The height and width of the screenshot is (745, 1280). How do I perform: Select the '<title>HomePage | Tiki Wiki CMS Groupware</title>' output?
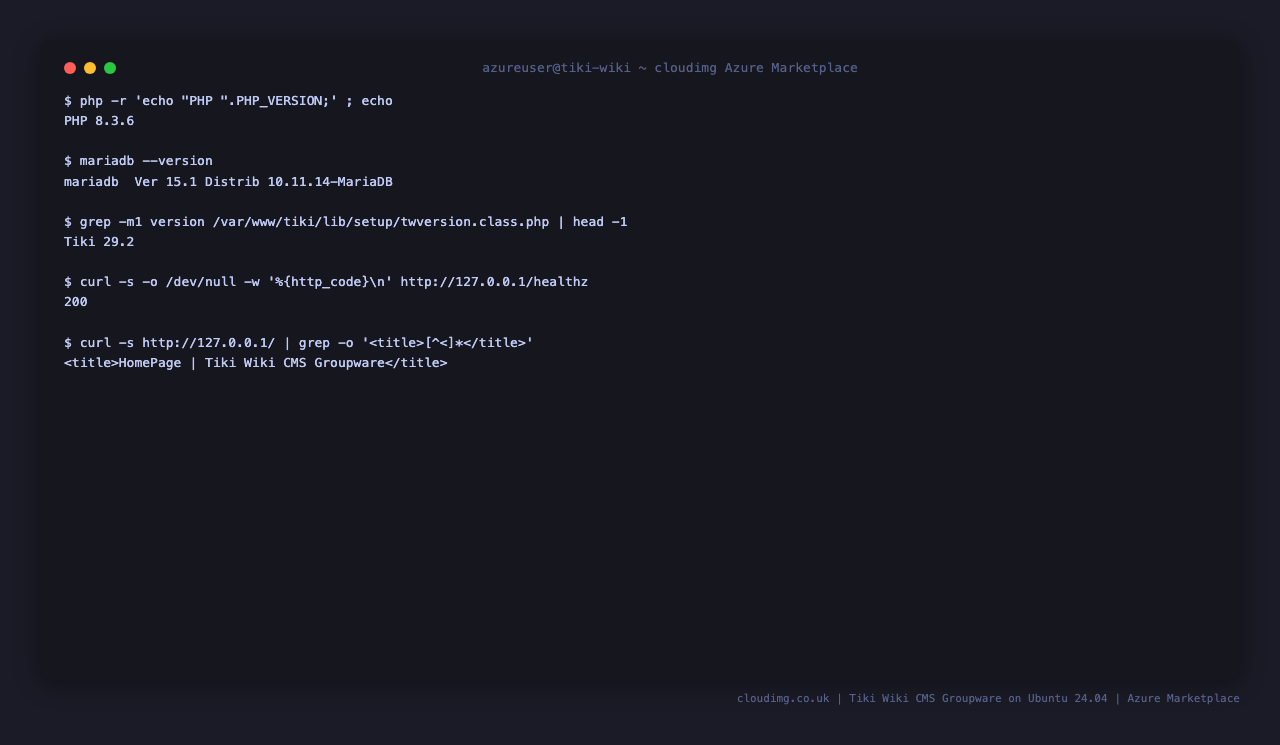pyautogui.click(x=256, y=363)
